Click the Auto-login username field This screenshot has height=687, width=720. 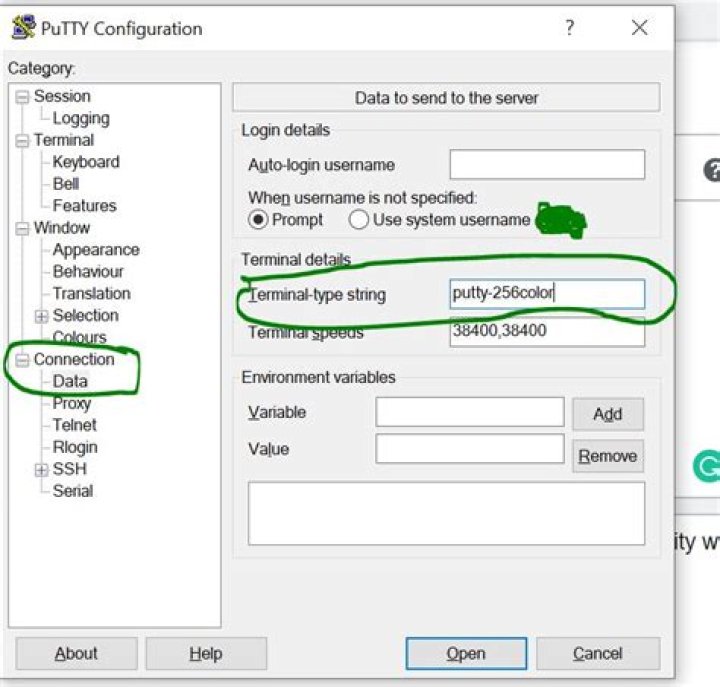[547, 164]
